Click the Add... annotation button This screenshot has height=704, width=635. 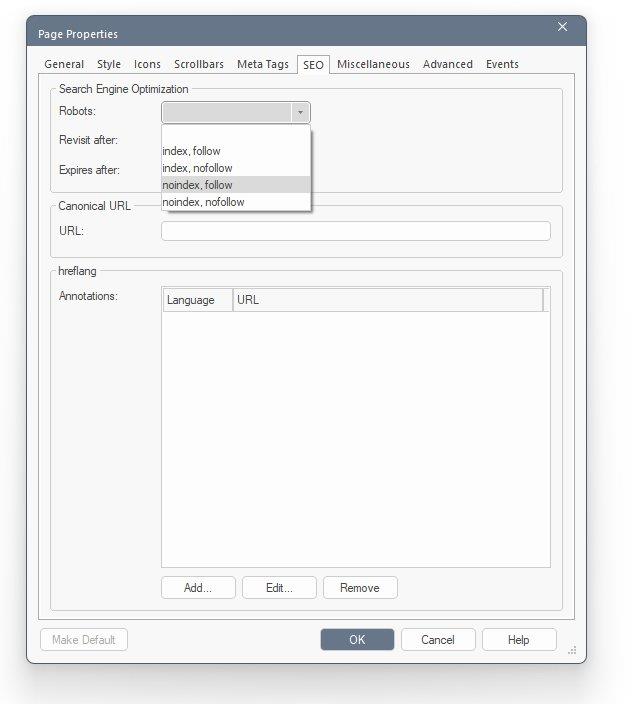click(x=198, y=588)
